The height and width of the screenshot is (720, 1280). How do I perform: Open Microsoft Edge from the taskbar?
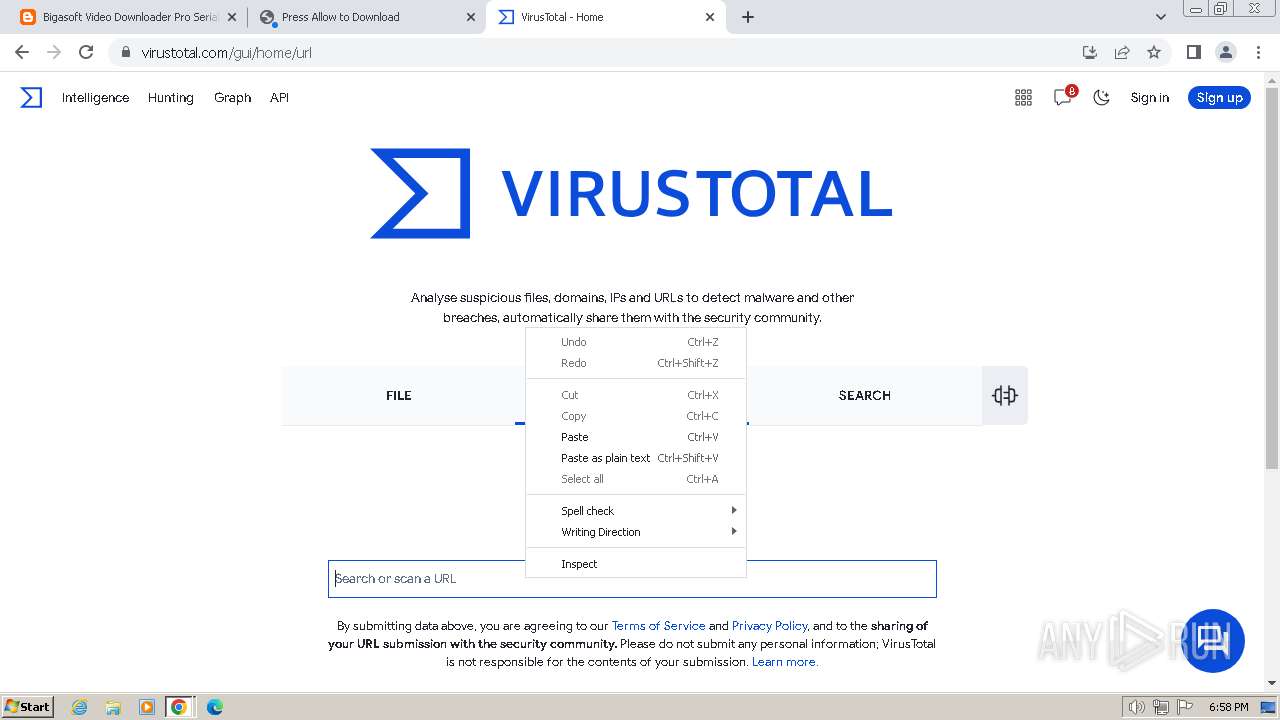[x=214, y=707]
